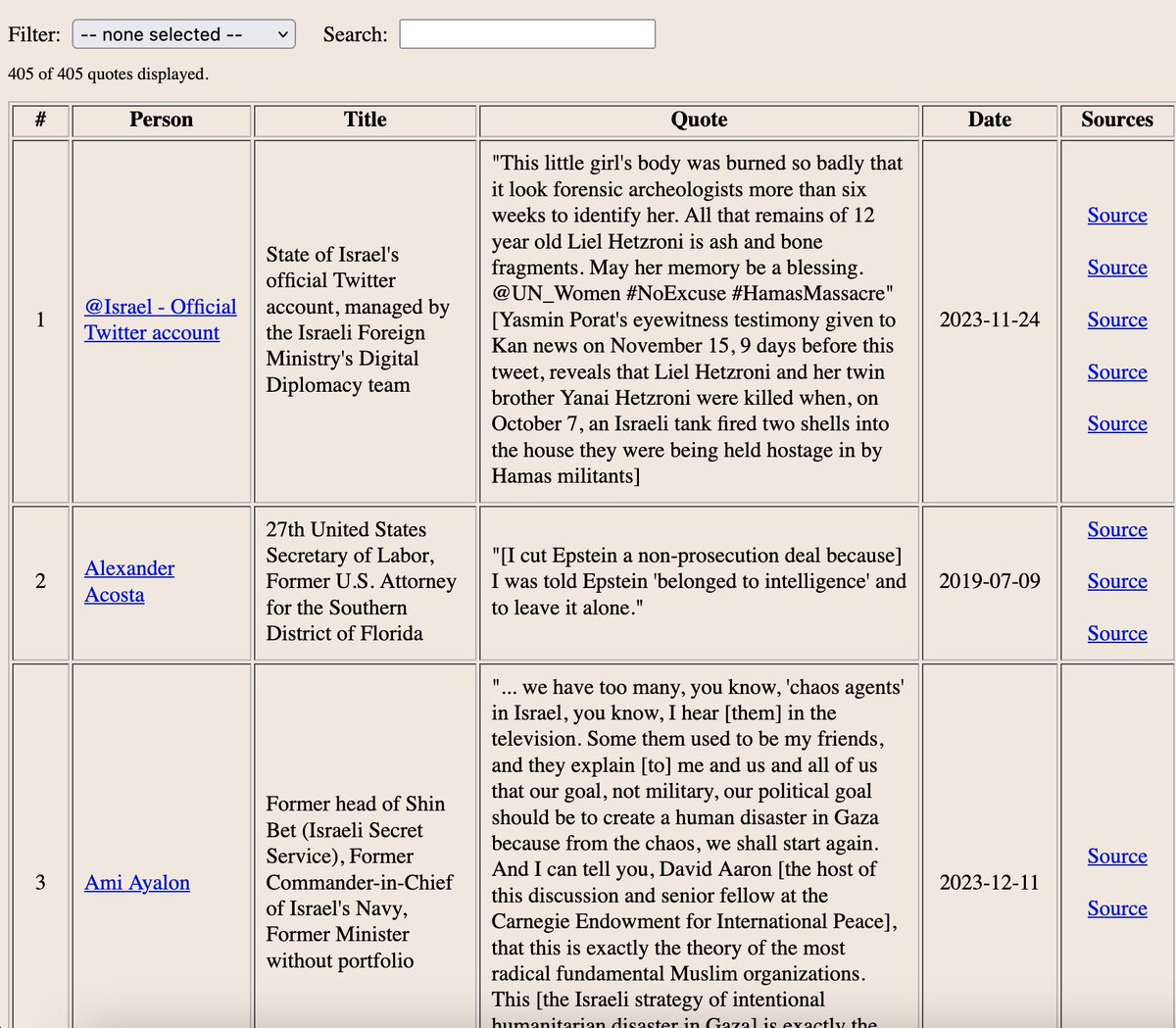Open the second Source link in the @Israel row
This screenshot has height=1028, width=1176.
[x=1117, y=268]
